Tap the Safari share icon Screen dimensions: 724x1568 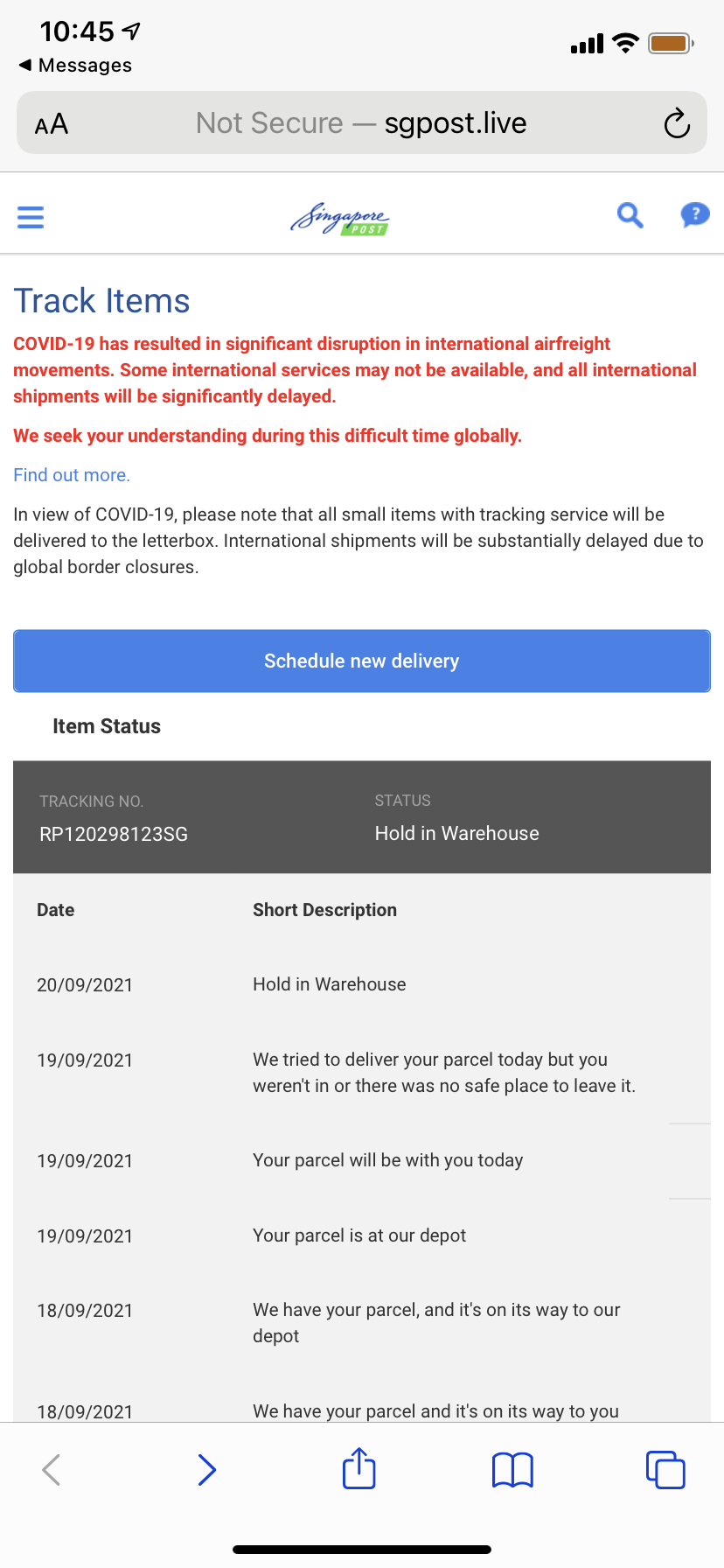pyautogui.click(x=359, y=1468)
